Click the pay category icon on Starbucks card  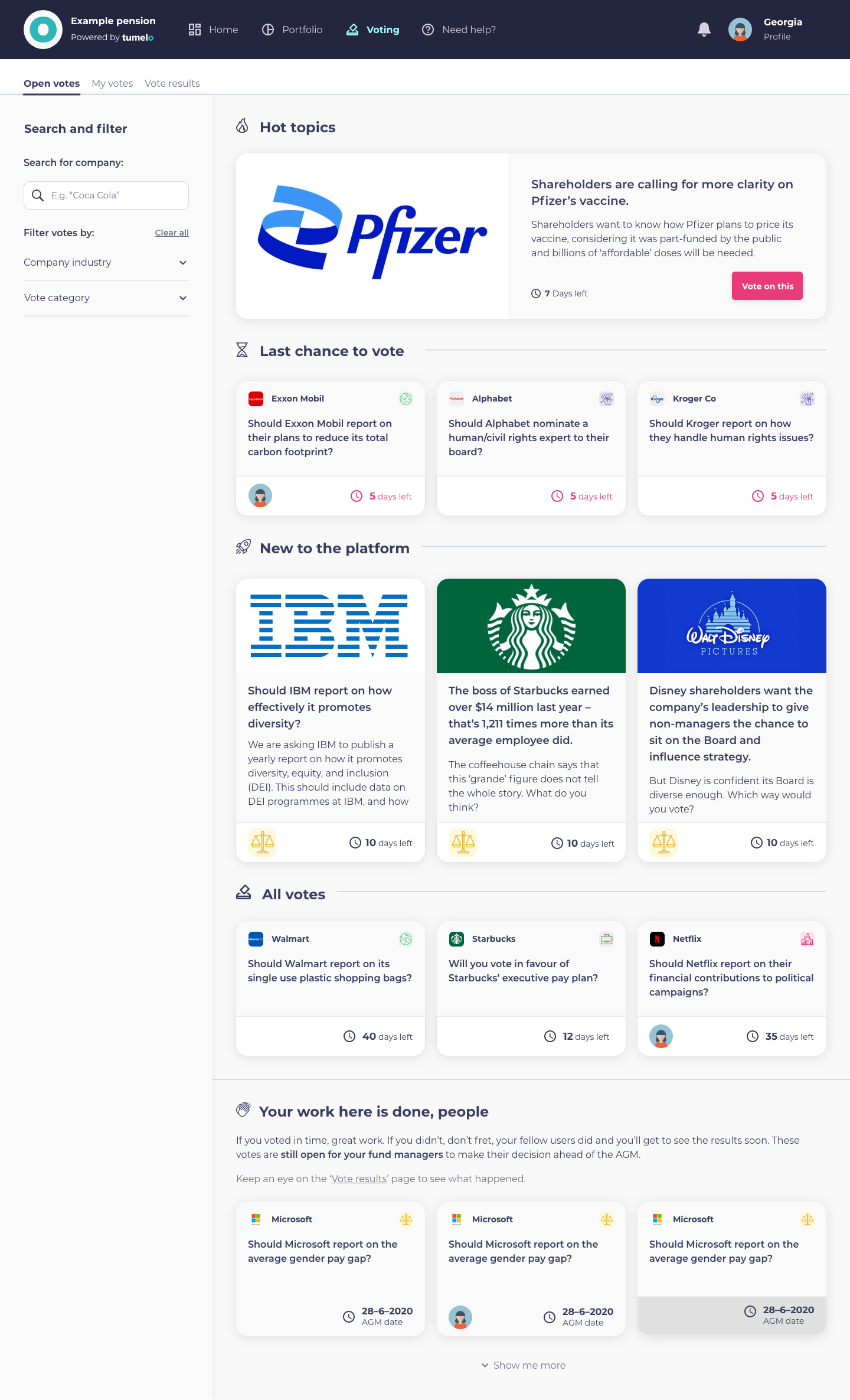tap(607, 939)
